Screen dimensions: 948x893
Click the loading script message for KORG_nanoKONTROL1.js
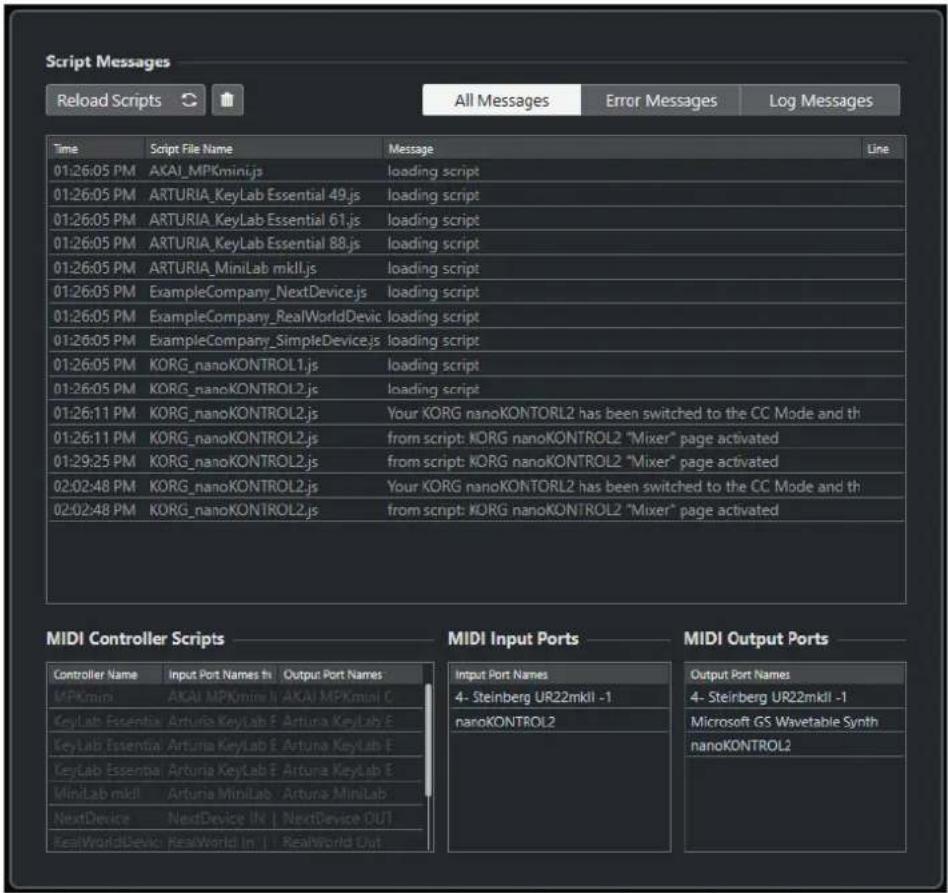pos(433,365)
